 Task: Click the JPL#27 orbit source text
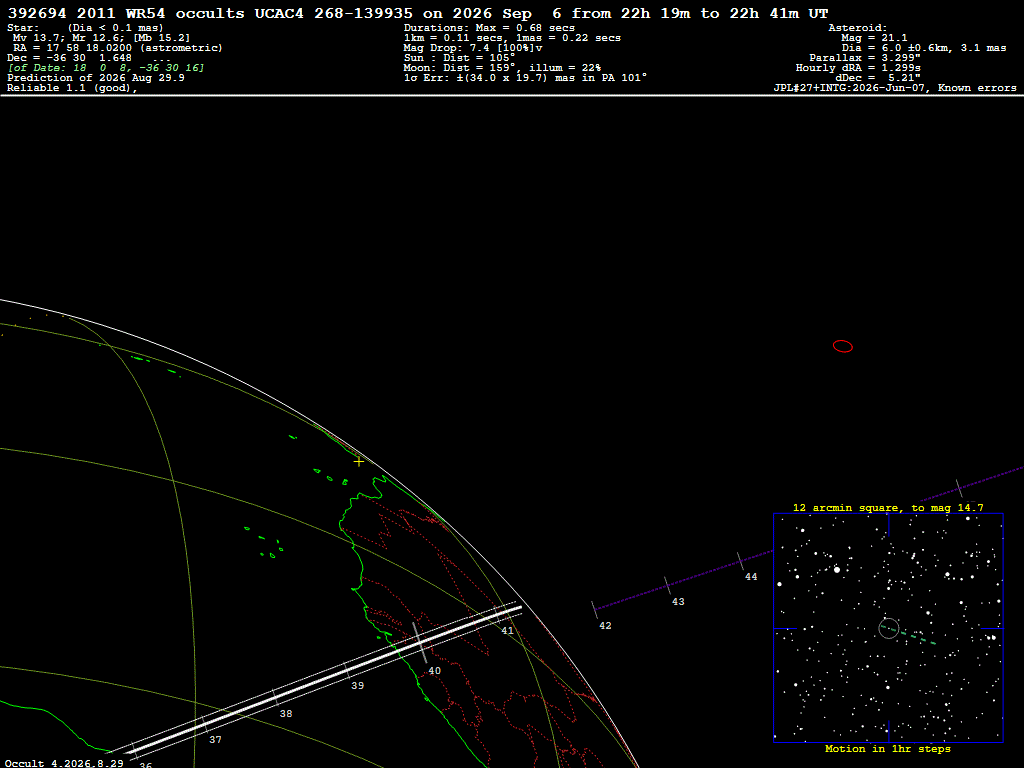pyautogui.click(x=895, y=88)
